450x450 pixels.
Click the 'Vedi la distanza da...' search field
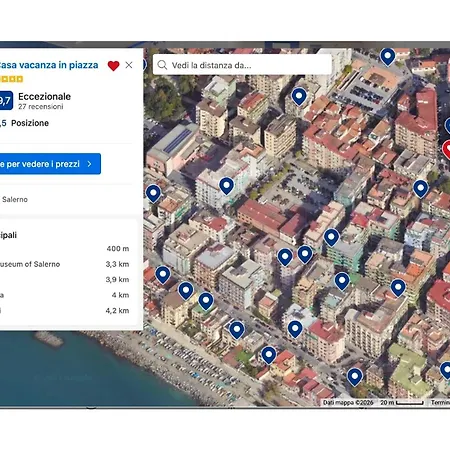pyautogui.click(x=242, y=65)
